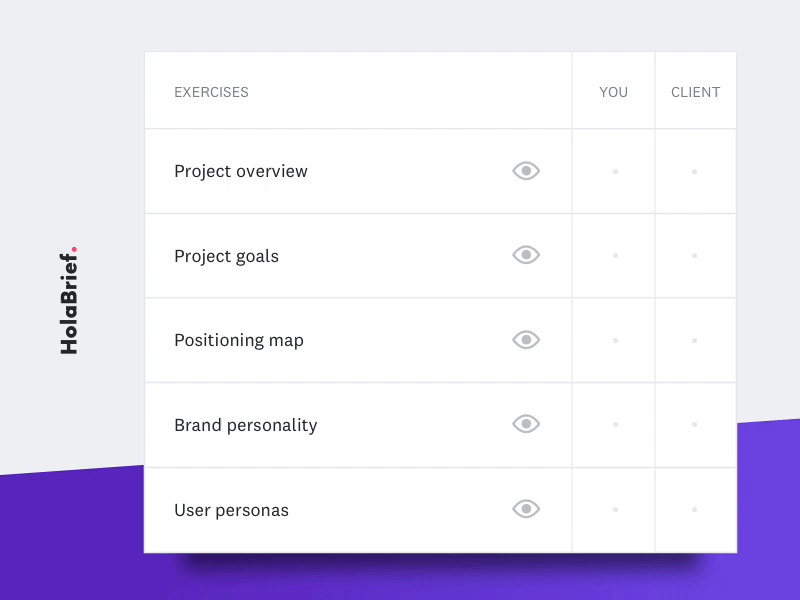Preview the Brand personality exercise

pos(526,424)
